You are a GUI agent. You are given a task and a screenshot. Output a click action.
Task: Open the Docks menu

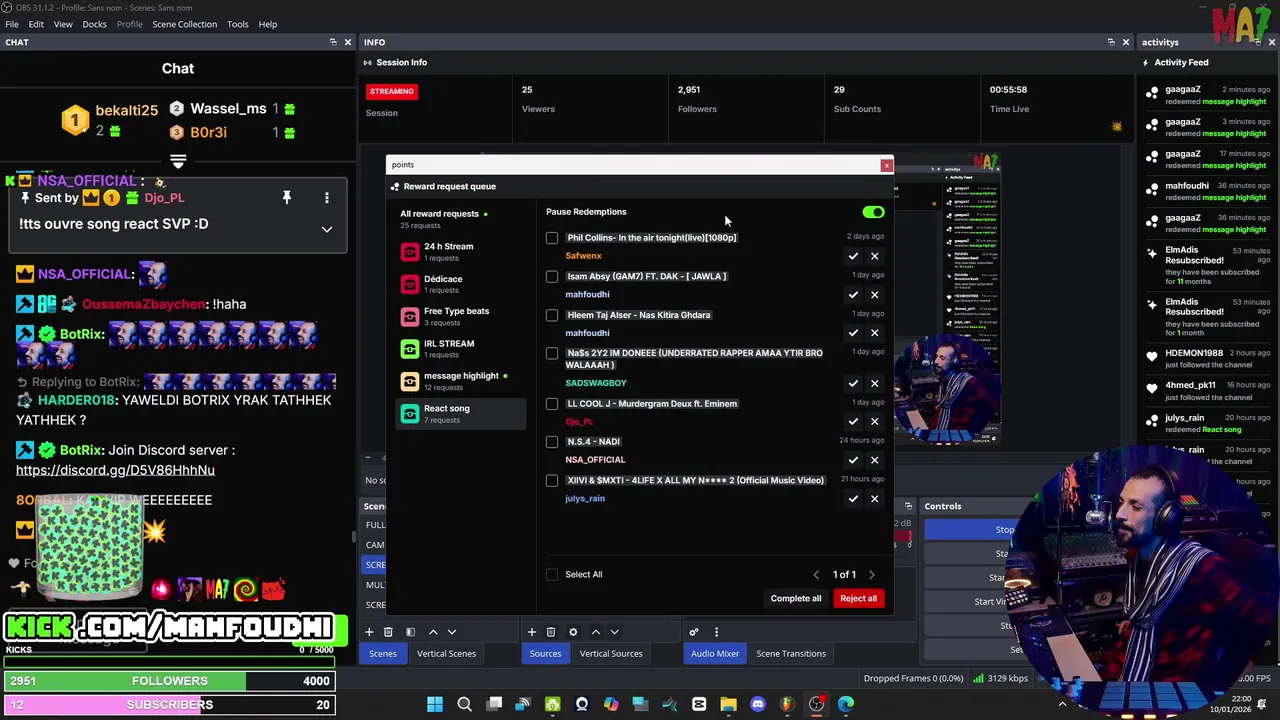coord(94,24)
